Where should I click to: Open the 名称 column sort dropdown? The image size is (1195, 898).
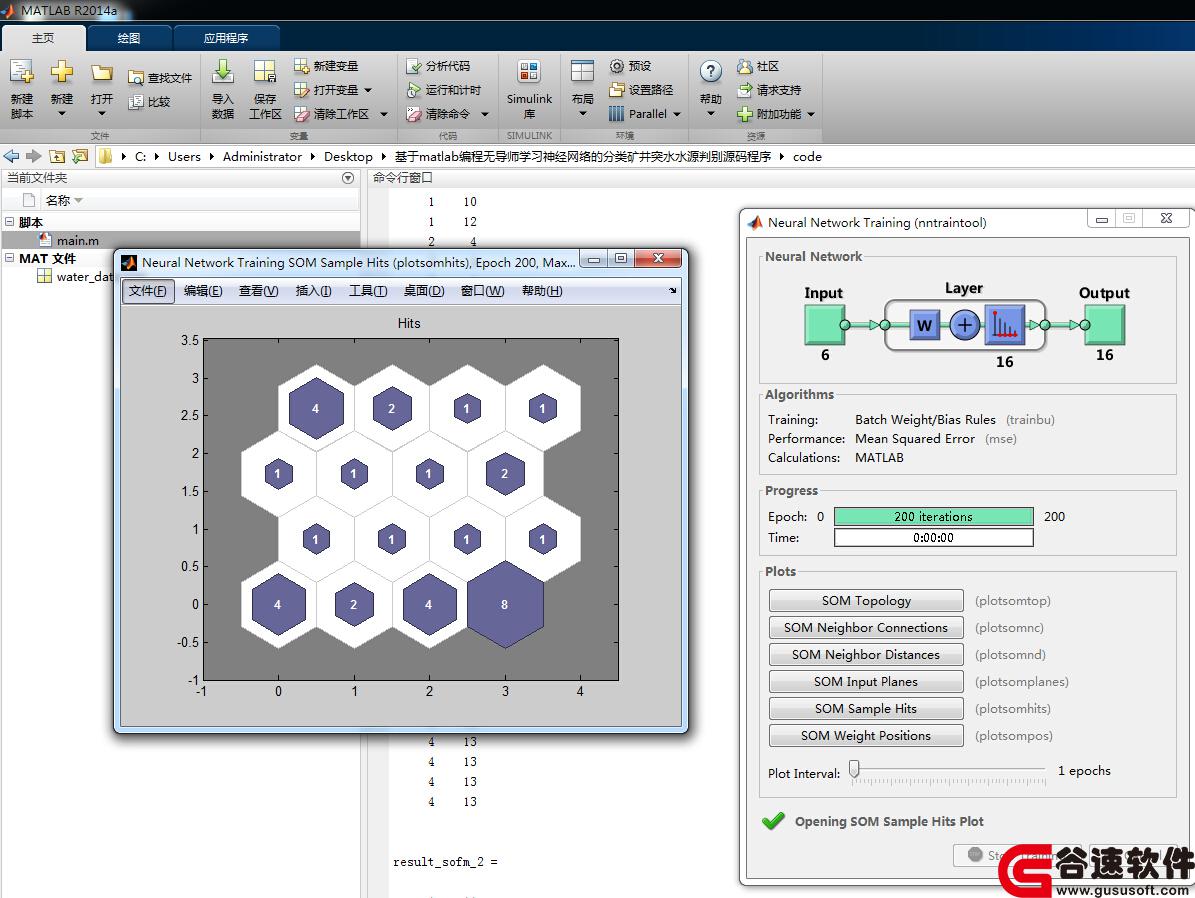click(78, 200)
